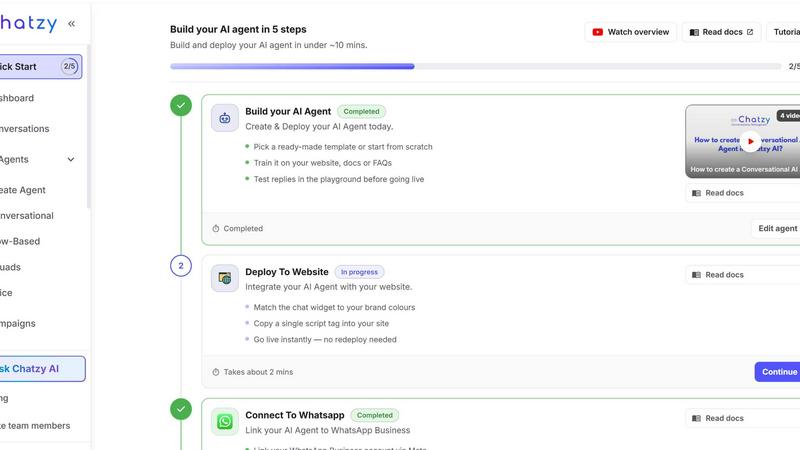Click 'Test replies in the playground before going live'
Image resolution: width=800 pixels, height=450 pixels.
click(x=339, y=179)
